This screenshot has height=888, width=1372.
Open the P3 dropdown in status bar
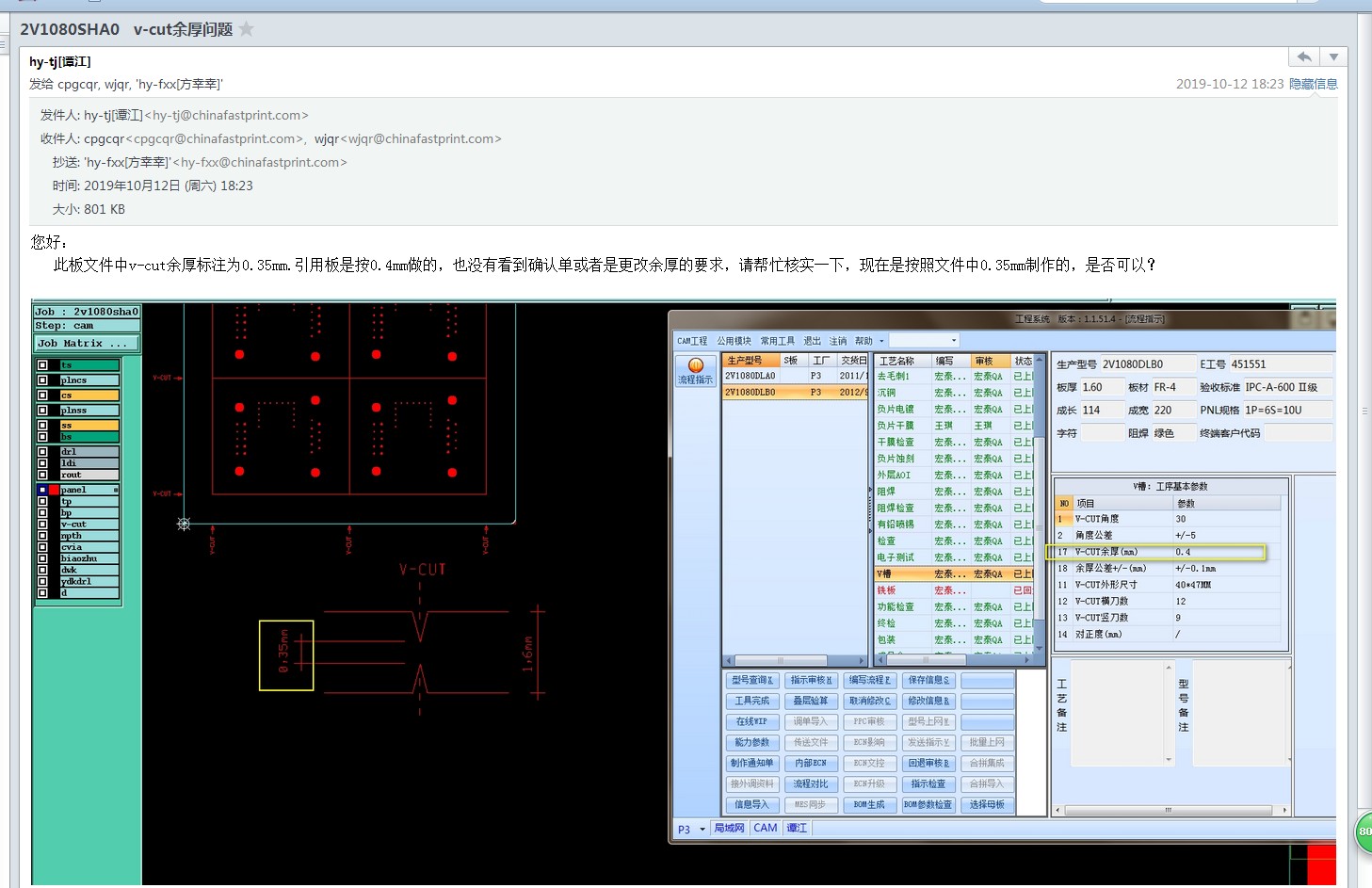click(x=702, y=830)
